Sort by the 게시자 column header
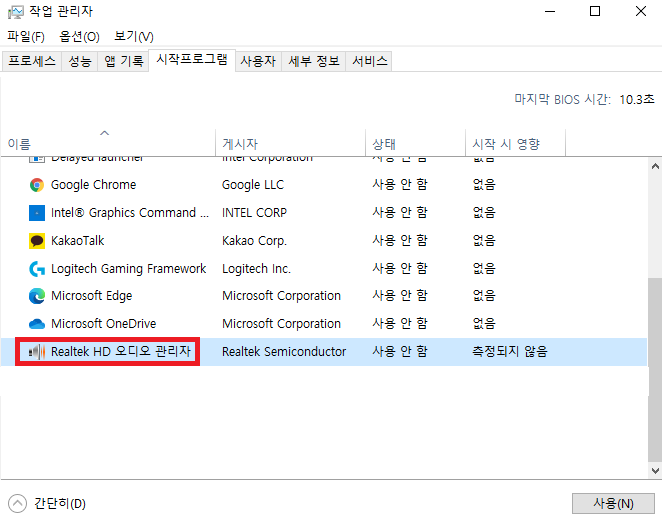This screenshot has height=527, width=662. tap(290, 144)
